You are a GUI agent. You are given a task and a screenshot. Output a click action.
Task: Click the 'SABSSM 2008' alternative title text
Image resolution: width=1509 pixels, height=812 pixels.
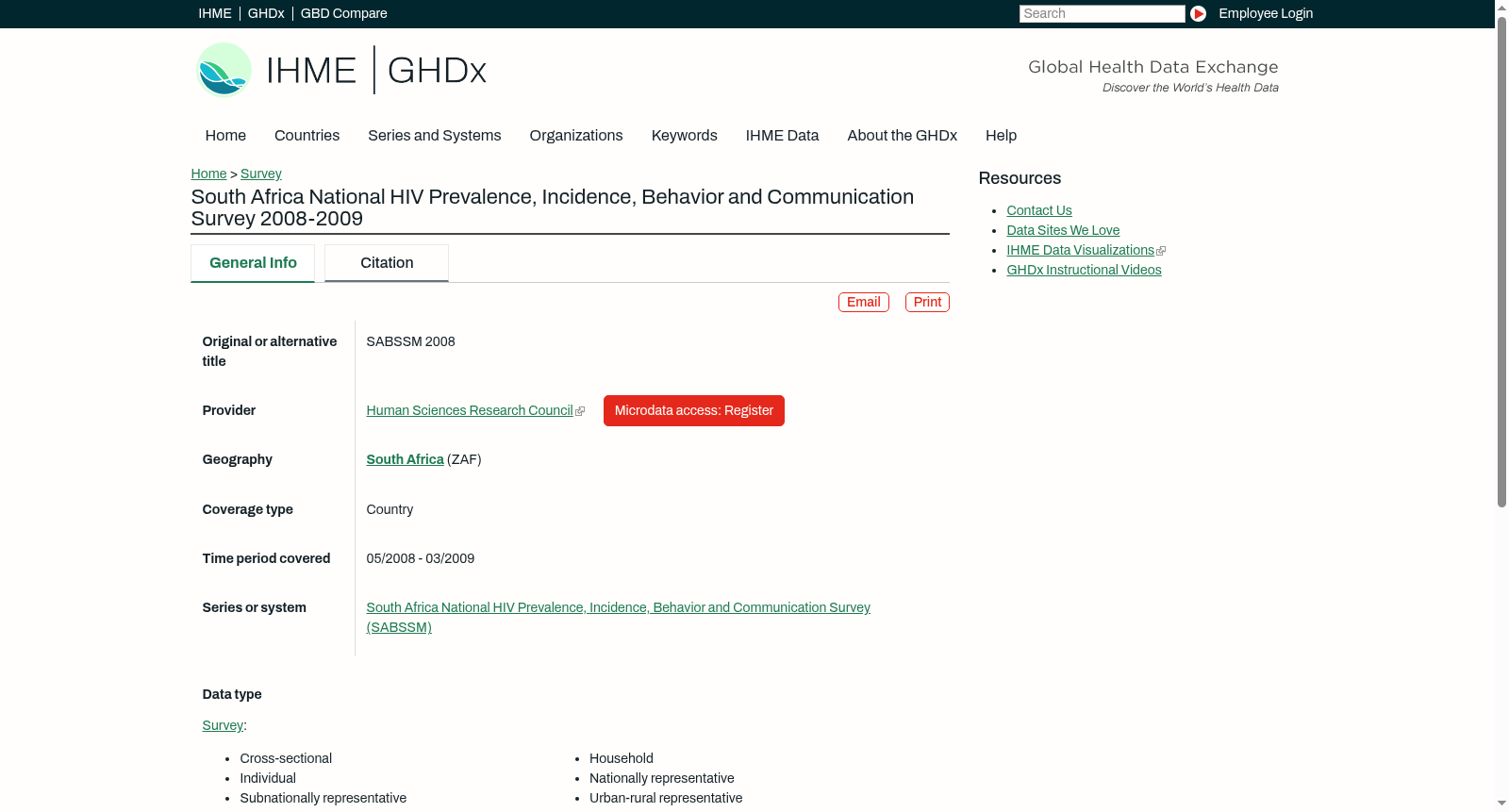[411, 341]
